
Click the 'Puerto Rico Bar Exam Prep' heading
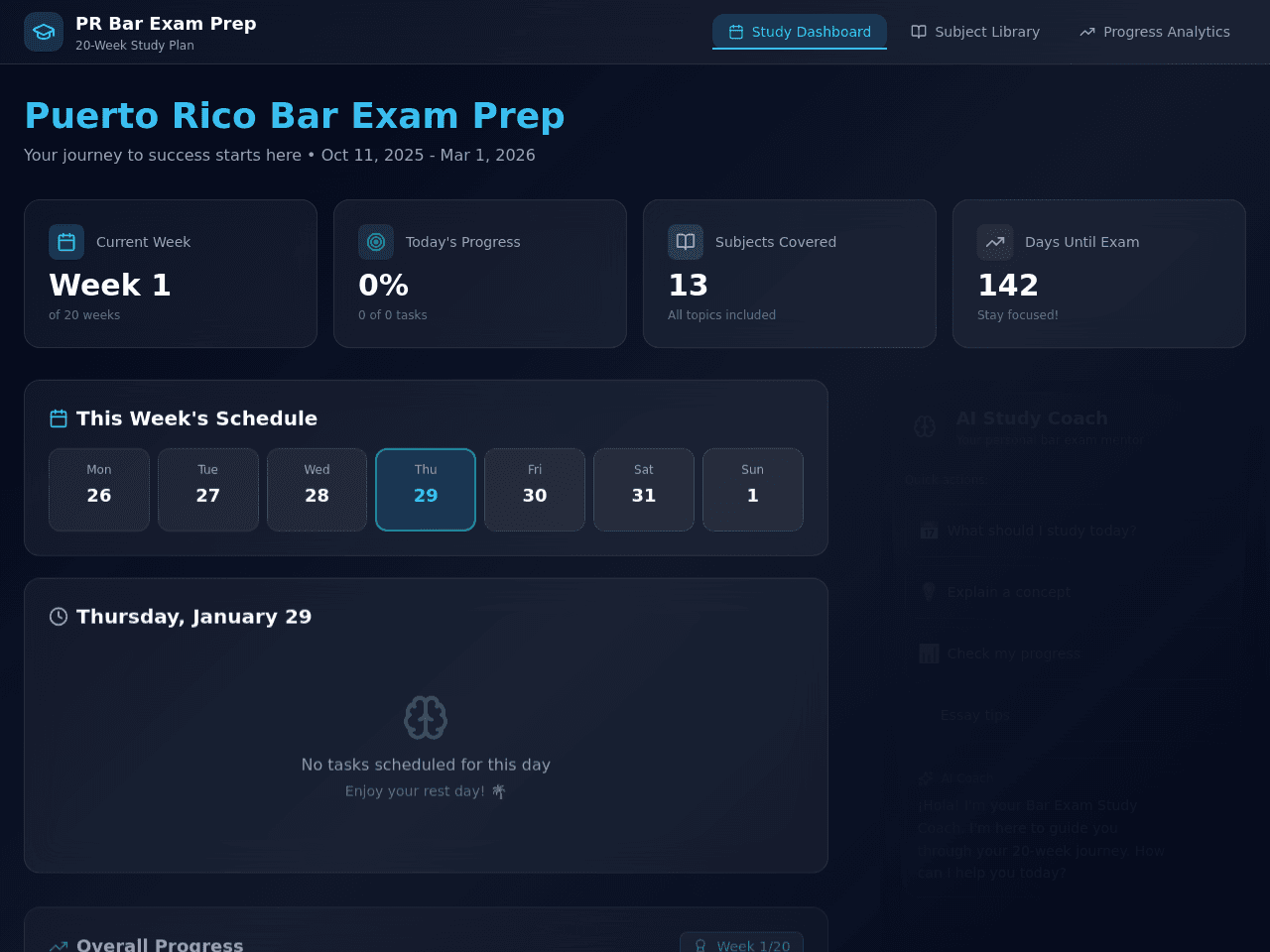point(295,116)
